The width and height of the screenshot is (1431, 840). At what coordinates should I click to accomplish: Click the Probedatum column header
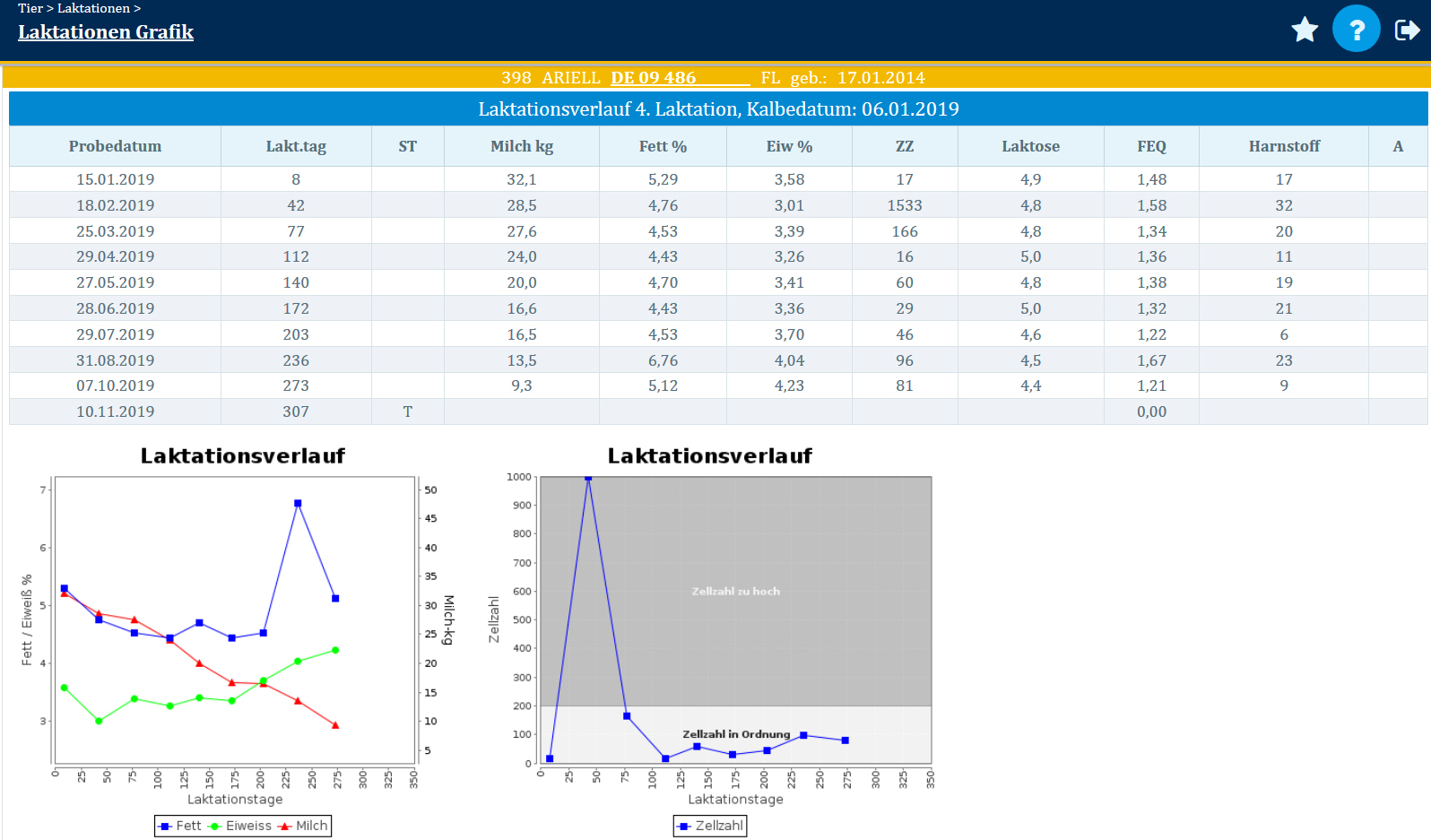point(115,146)
